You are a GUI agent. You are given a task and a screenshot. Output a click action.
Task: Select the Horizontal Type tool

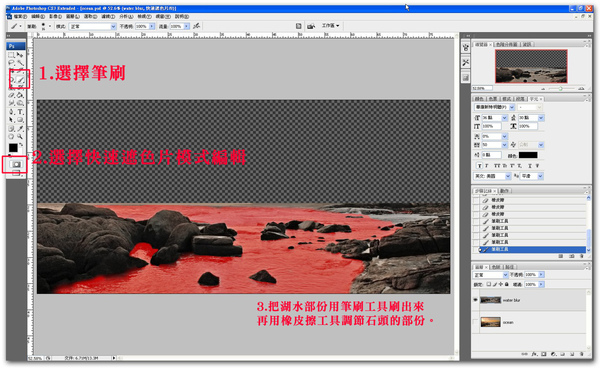pyautogui.click(x=20, y=112)
